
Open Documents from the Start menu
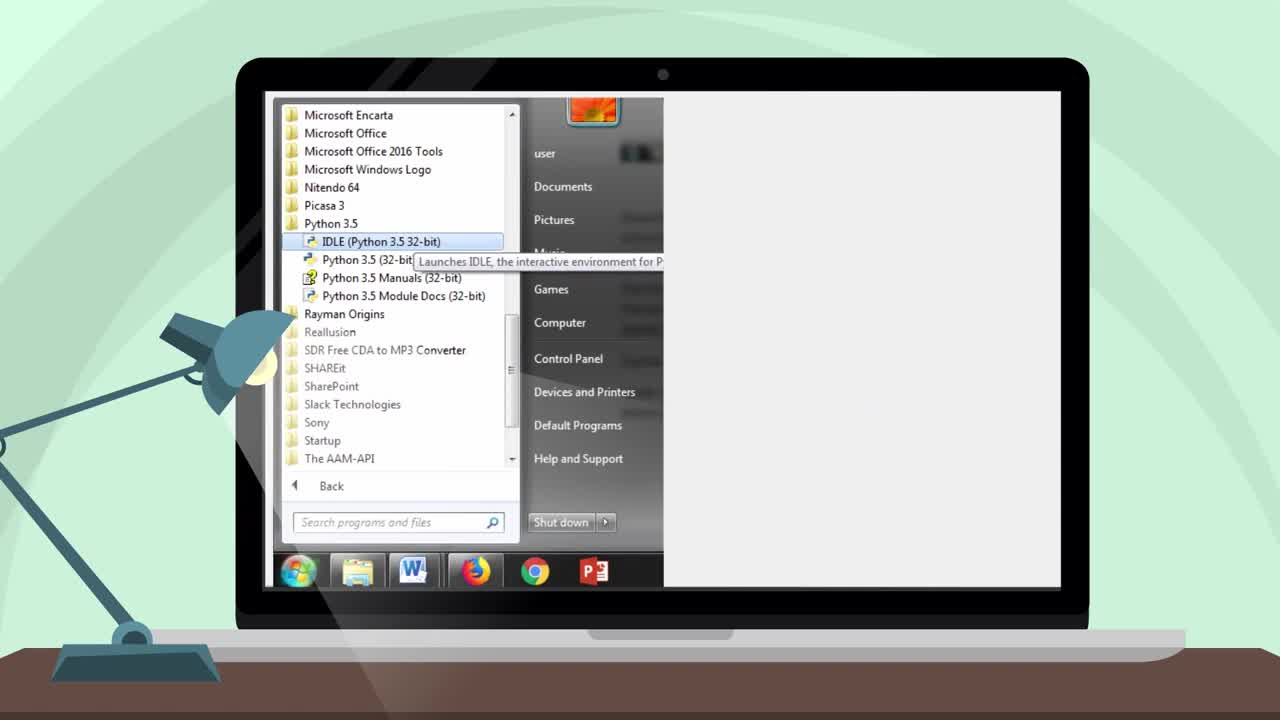(x=563, y=187)
